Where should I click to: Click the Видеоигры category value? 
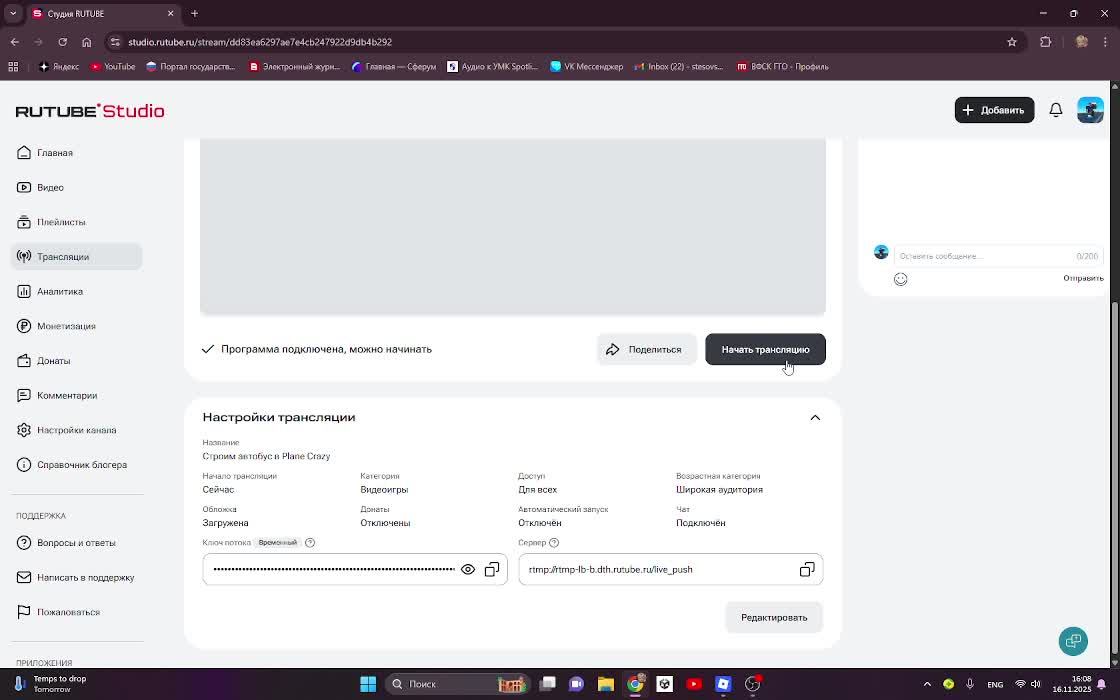384,489
